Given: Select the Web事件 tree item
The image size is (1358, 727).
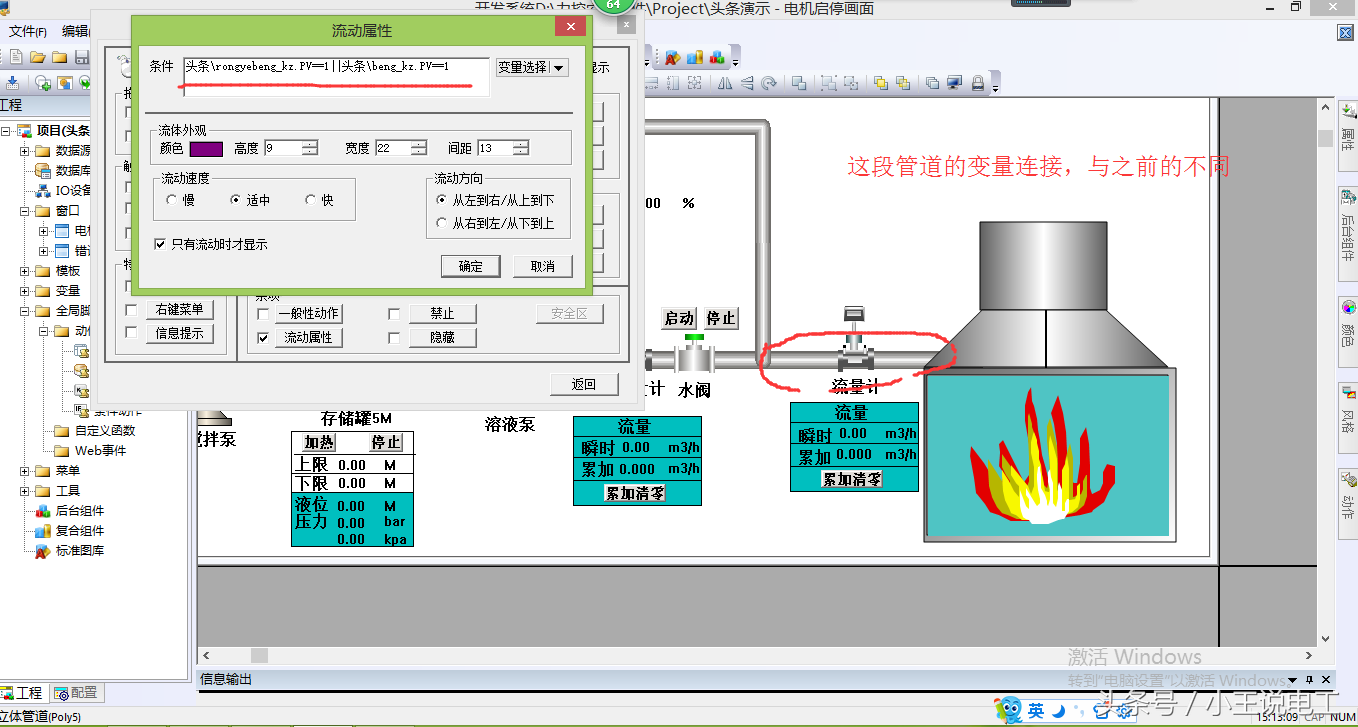Looking at the screenshot, I should click(100, 451).
